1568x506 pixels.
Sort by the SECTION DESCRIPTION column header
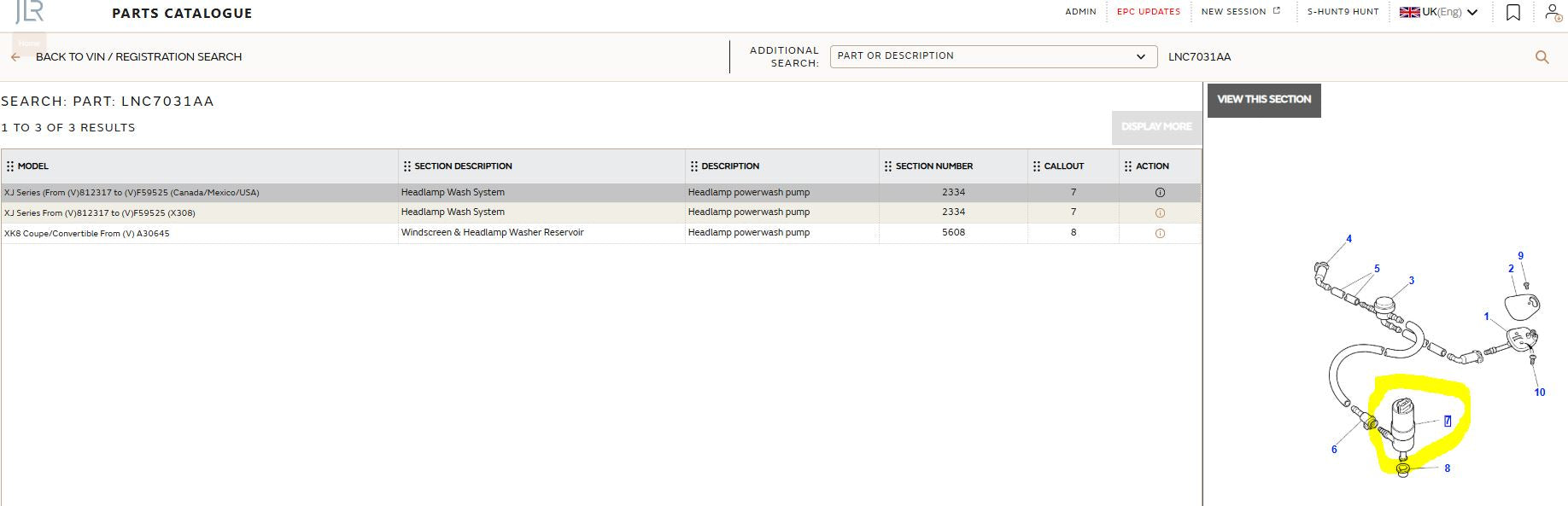click(463, 166)
